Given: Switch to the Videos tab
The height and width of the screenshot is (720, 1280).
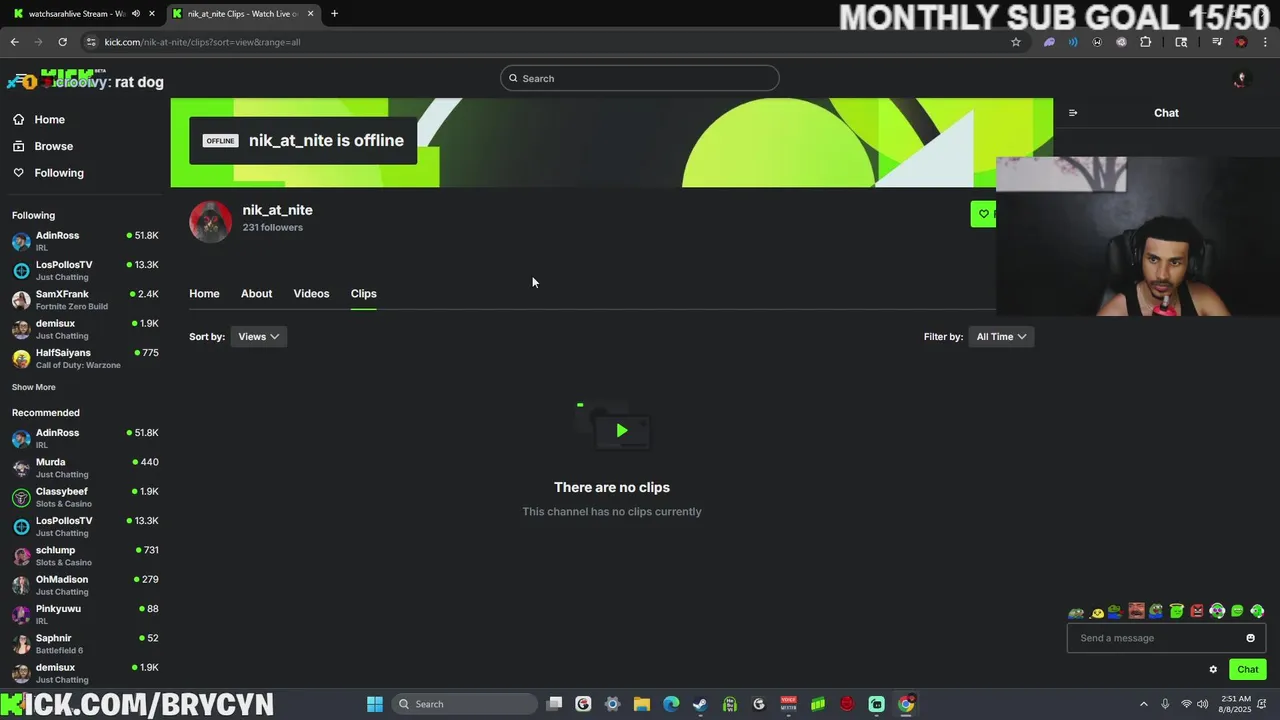Looking at the screenshot, I should point(311,293).
